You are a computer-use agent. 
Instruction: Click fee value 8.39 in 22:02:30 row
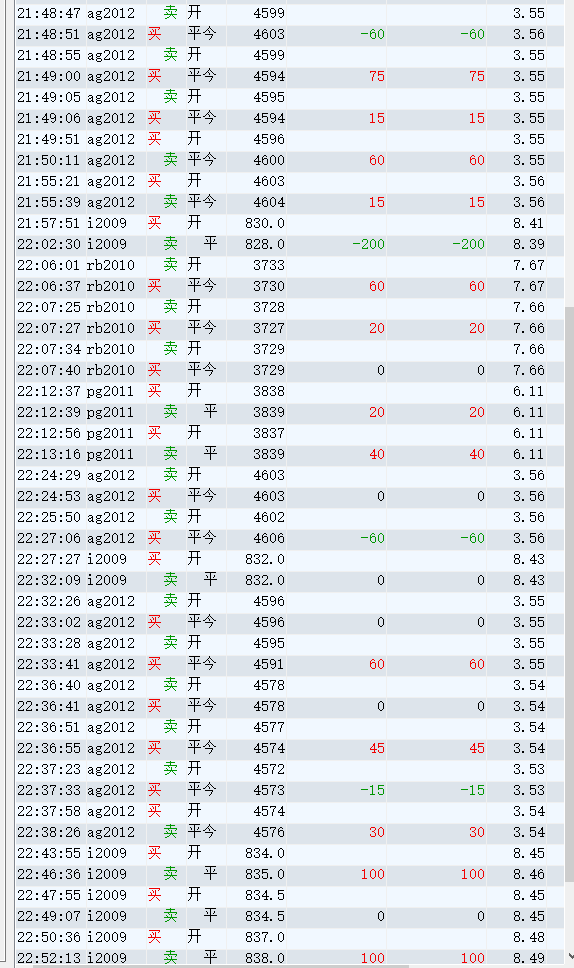click(529, 244)
